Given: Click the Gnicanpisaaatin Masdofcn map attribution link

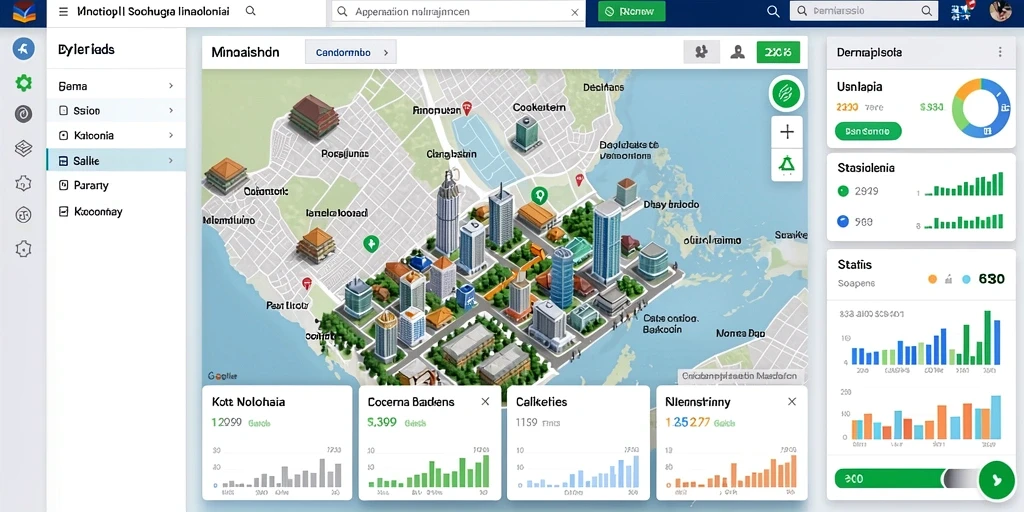Looking at the screenshot, I should [739, 376].
